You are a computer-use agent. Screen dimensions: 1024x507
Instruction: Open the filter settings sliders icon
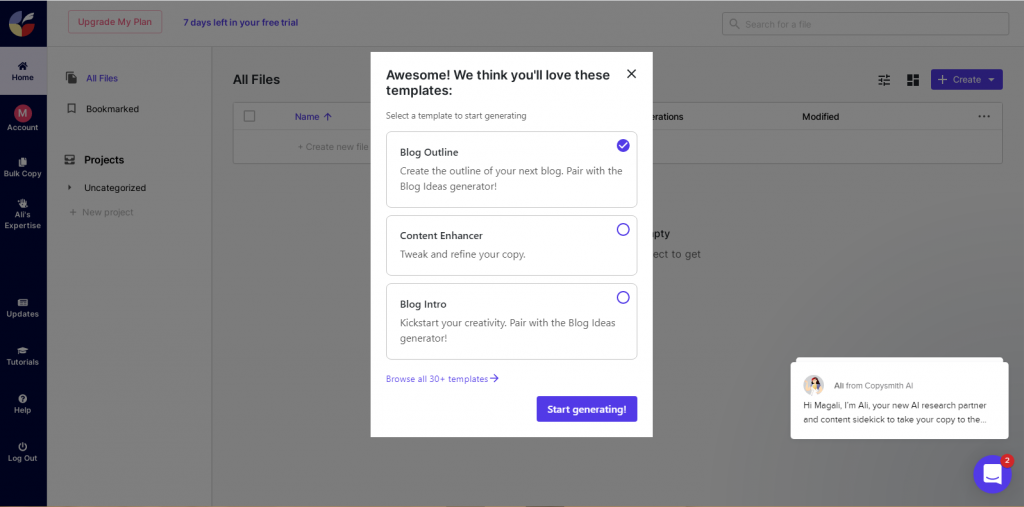click(884, 80)
